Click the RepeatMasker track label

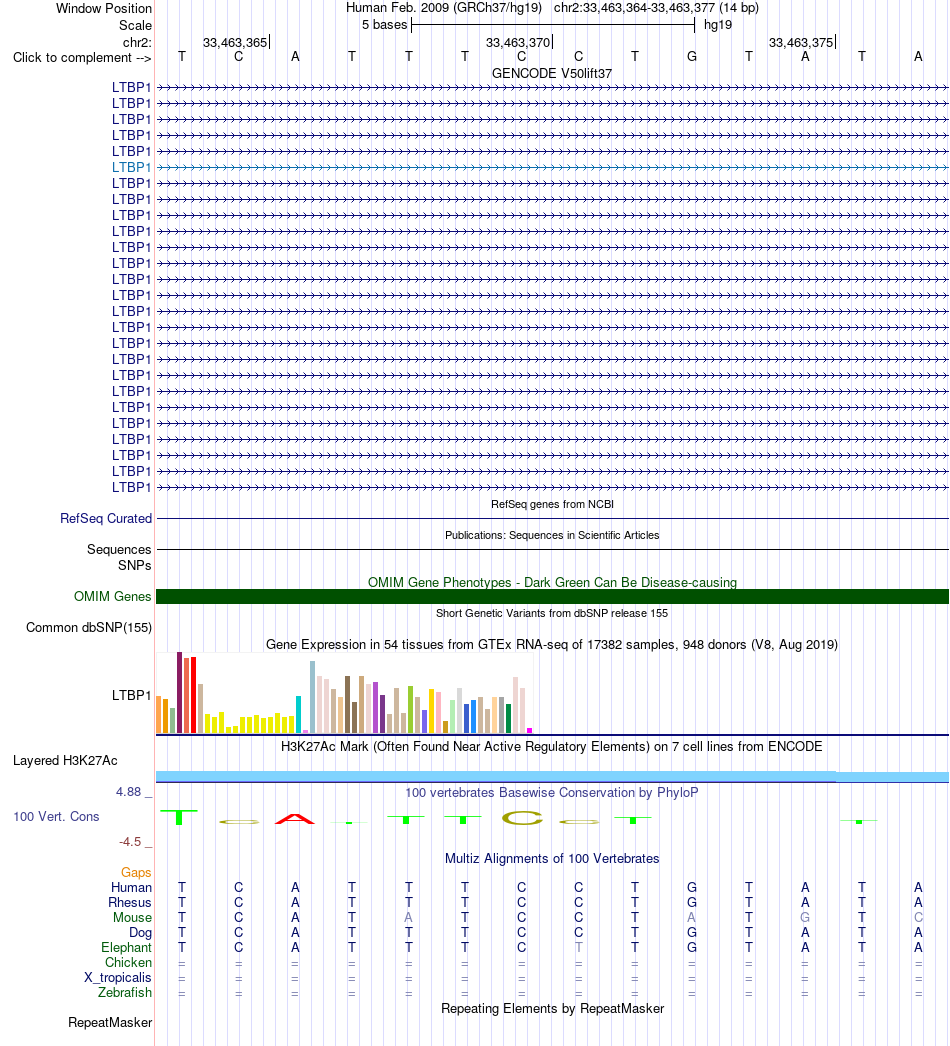110,1023
